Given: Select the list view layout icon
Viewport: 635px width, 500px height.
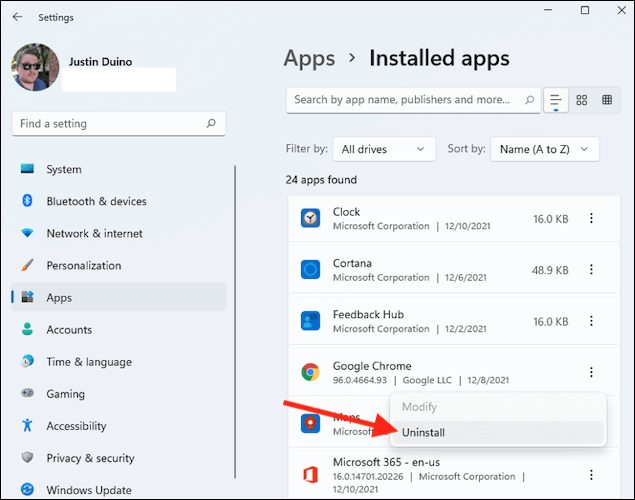Looking at the screenshot, I should click(x=555, y=100).
